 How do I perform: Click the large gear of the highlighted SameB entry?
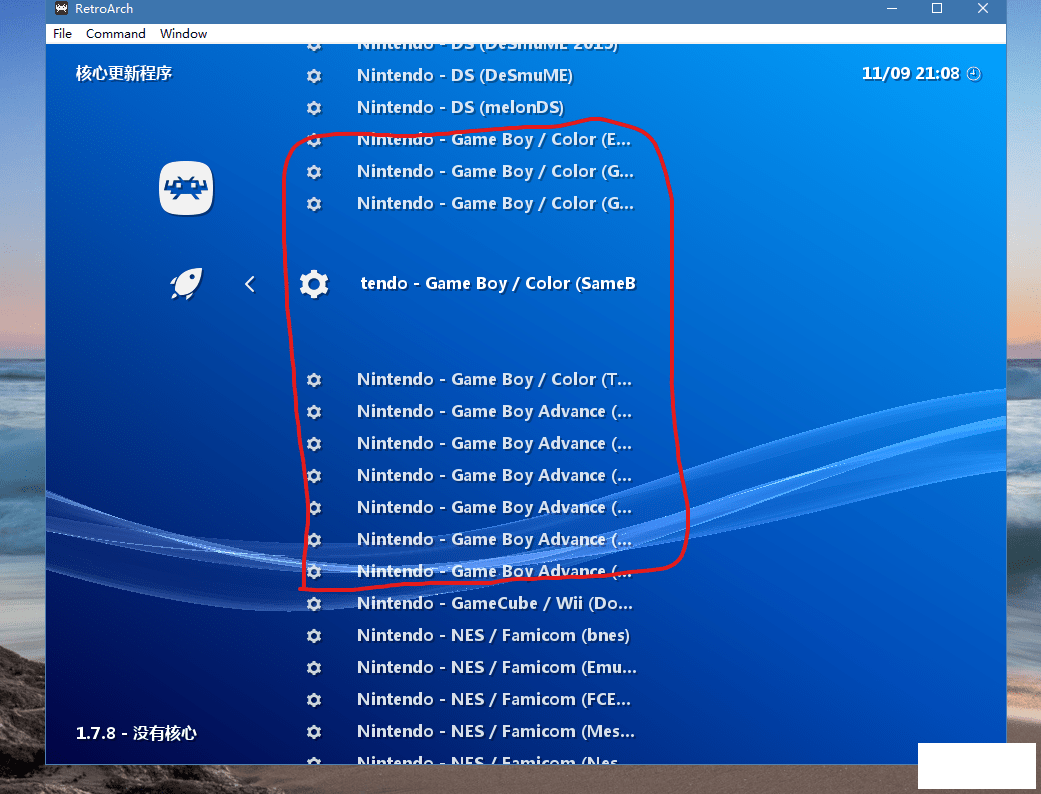[x=314, y=284]
